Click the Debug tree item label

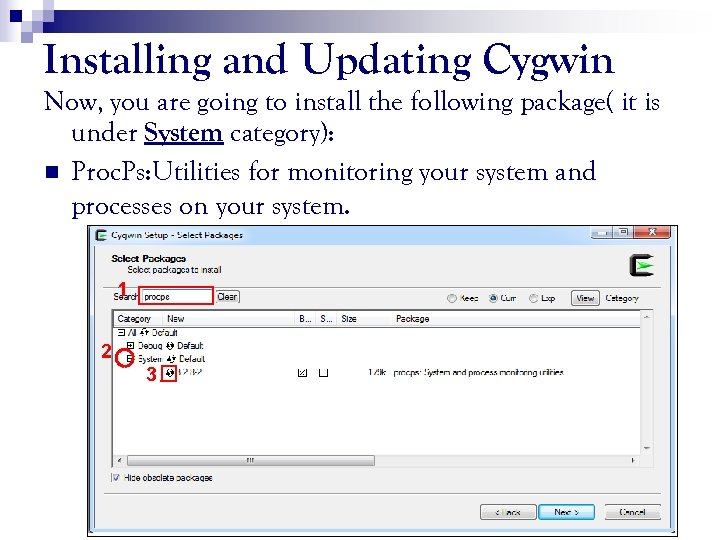tap(150, 345)
